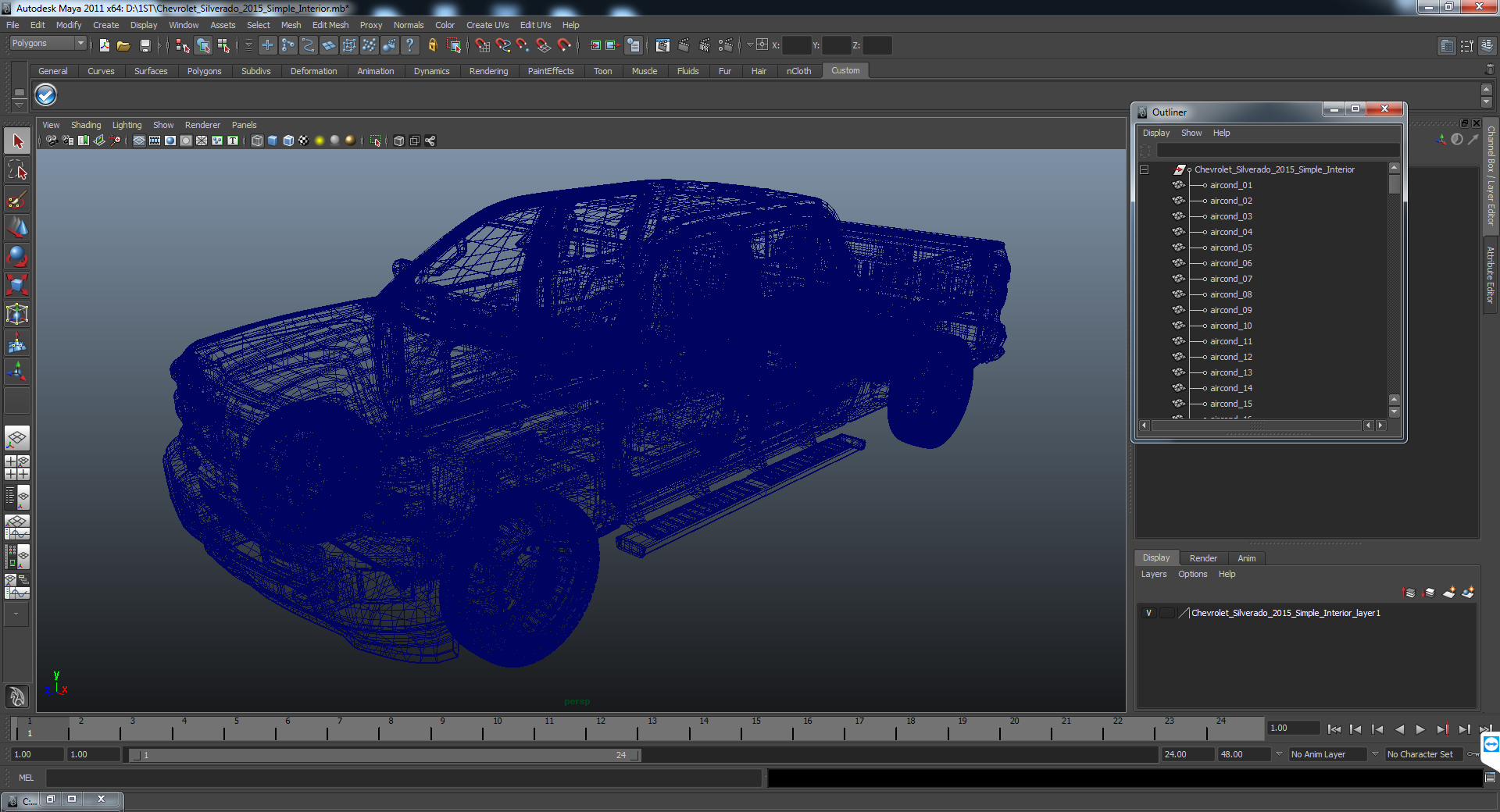The image size is (1500, 812).
Task: Open the Anim Layer dropdown arrow
Action: point(1279,754)
